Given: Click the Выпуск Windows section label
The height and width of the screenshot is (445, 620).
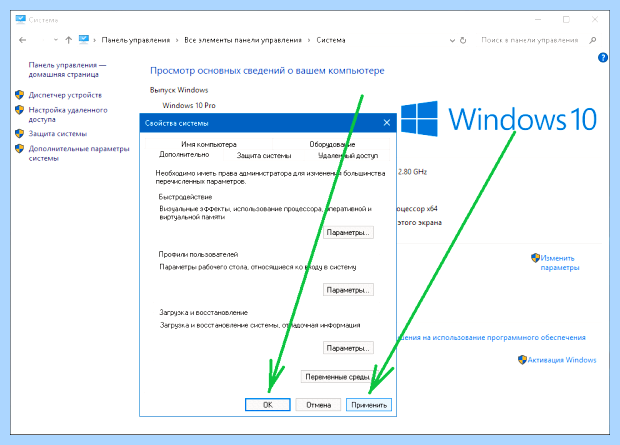Looking at the screenshot, I should [179, 90].
